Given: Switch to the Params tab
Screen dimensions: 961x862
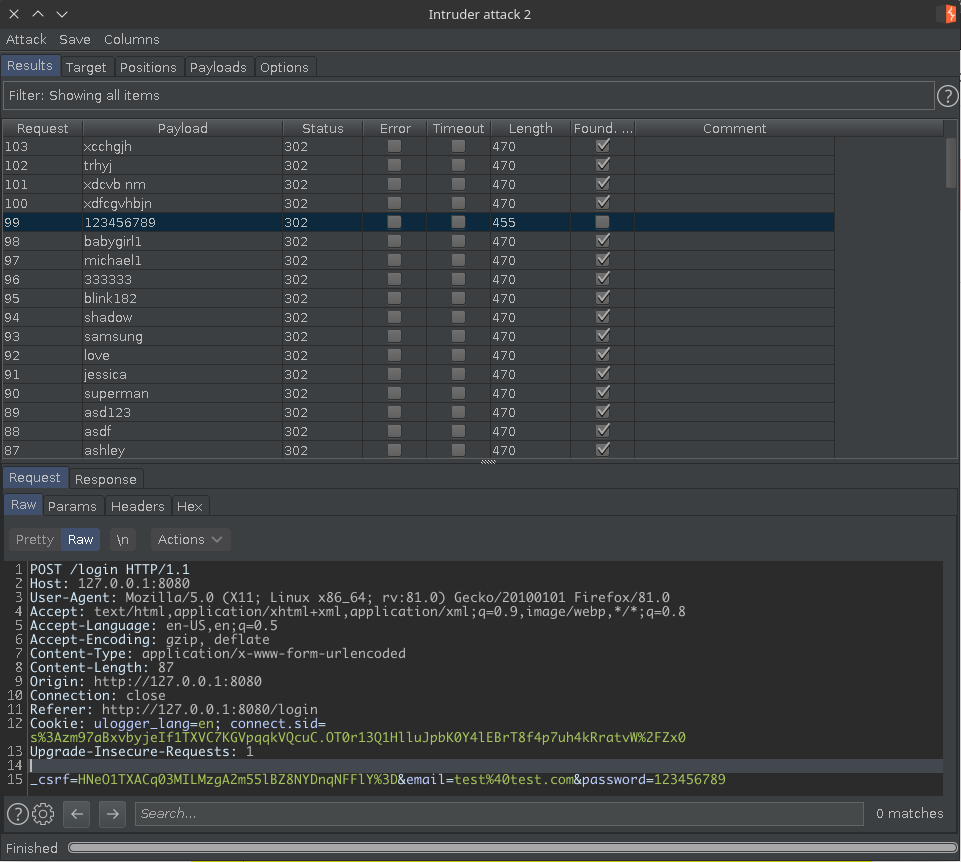Looking at the screenshot, I should [72, 506].
